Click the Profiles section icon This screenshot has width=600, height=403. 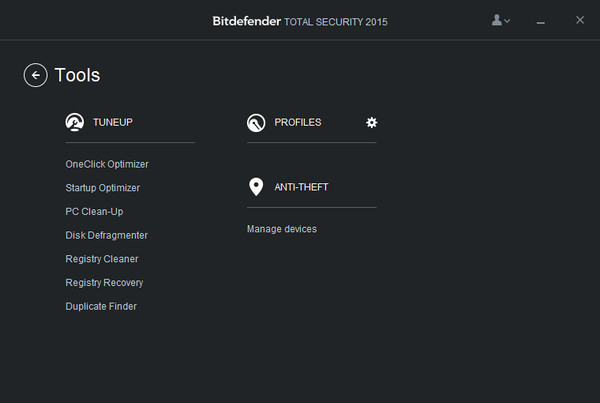click(256, 122)
